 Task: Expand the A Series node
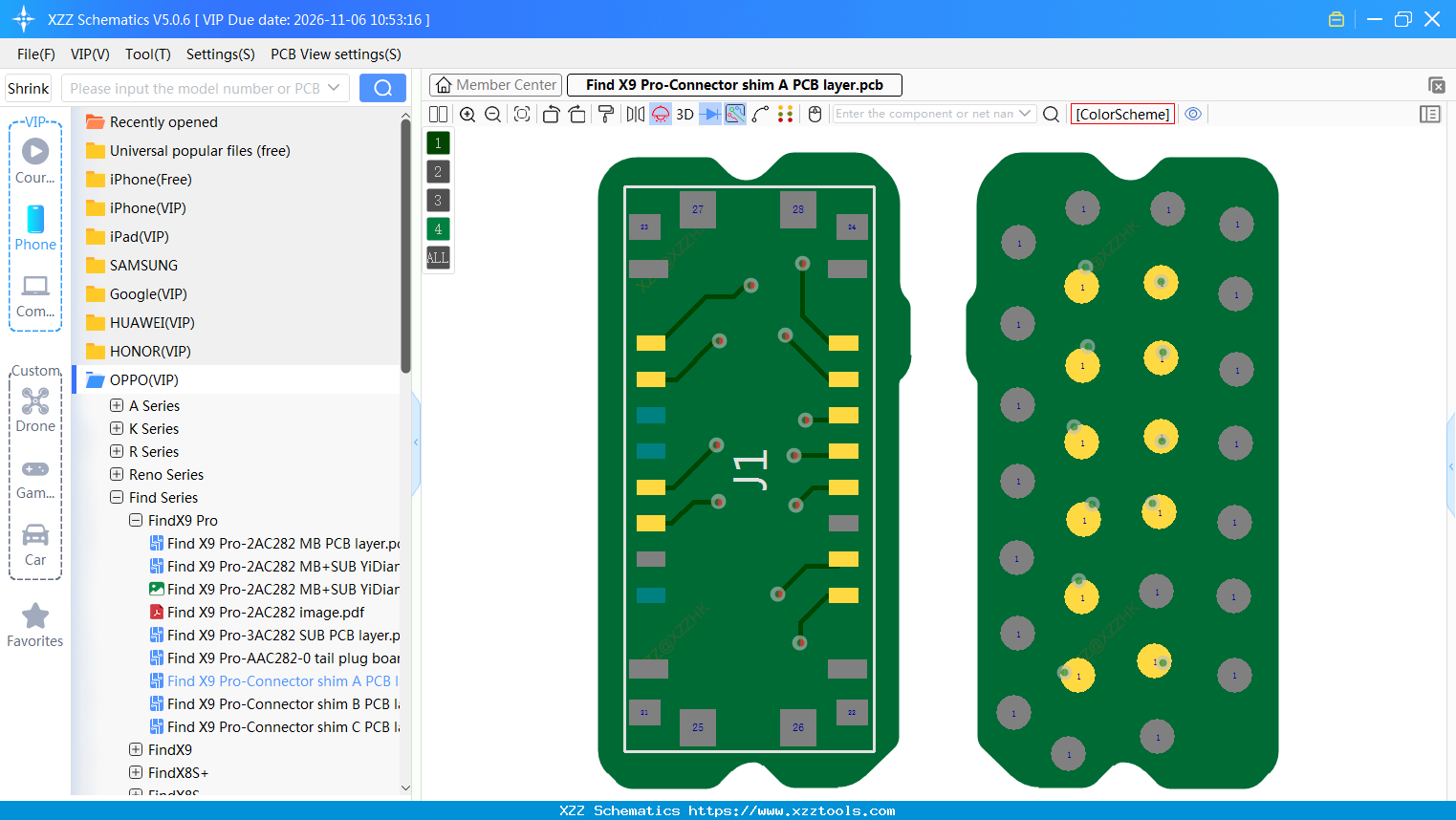[117, 405]
